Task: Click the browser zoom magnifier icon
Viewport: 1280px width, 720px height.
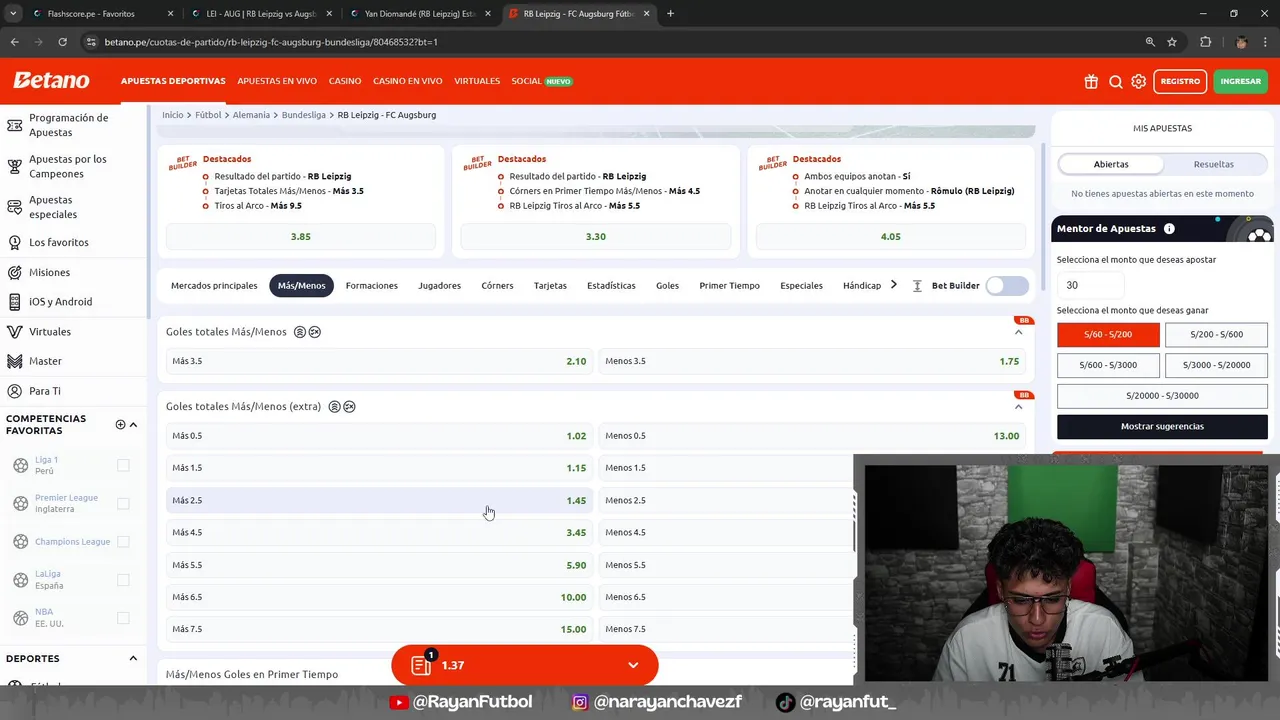Action: [1150, 42]
